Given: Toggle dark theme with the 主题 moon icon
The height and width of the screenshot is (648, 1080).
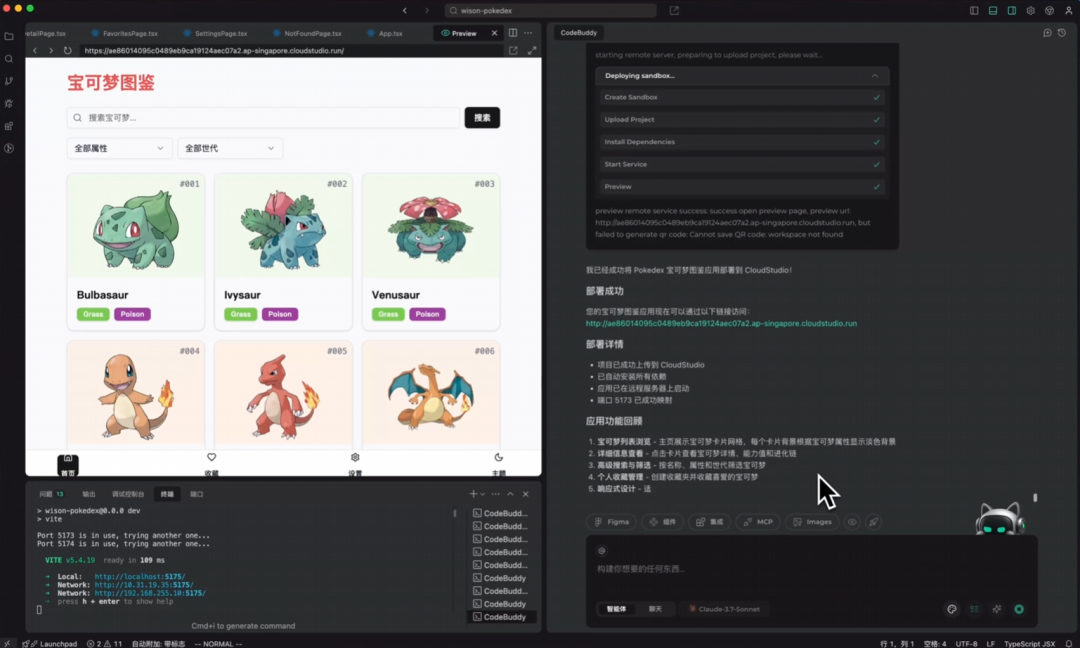Looking at the screenshot, I should [497, 456].
